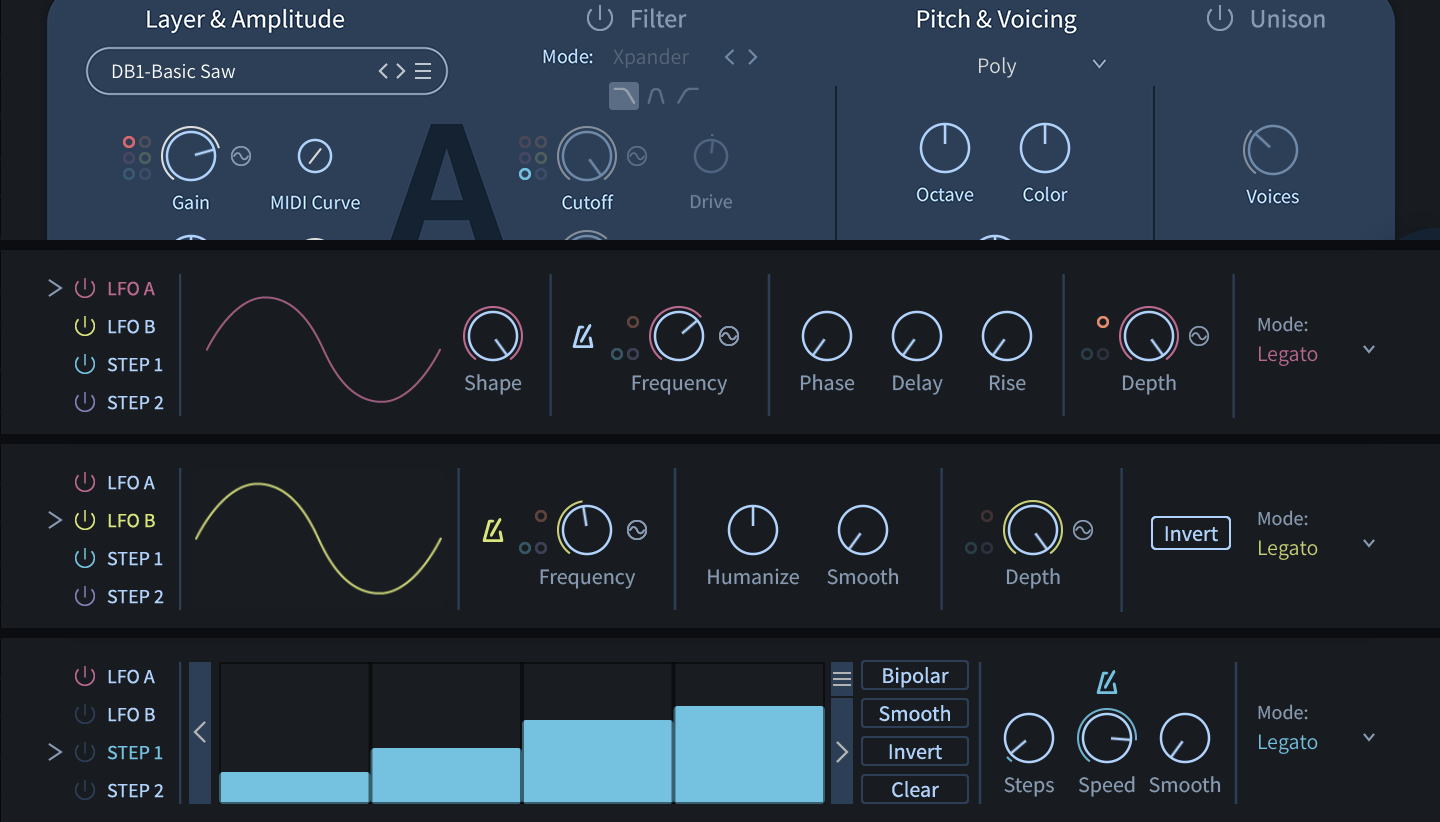The height and width of the screenshot is (822, 1440).
Task: Click the Voices knob
Action: point(1271,152)
